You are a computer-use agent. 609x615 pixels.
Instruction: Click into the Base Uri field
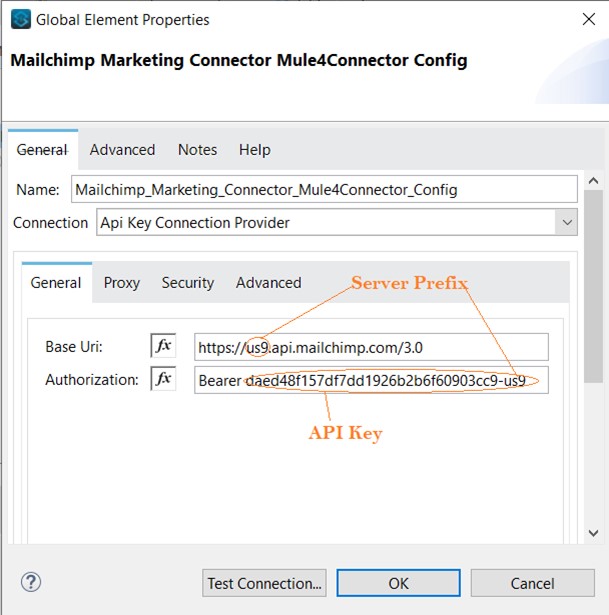point(371,347)
